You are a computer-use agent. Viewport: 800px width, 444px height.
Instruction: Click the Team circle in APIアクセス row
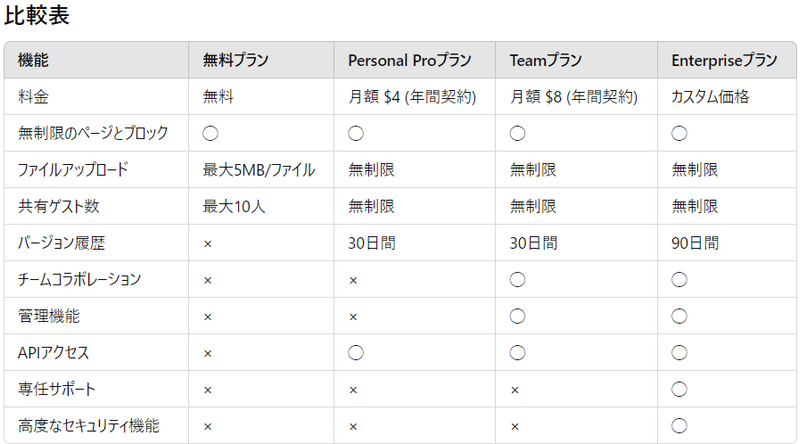[x=517, y=353]
